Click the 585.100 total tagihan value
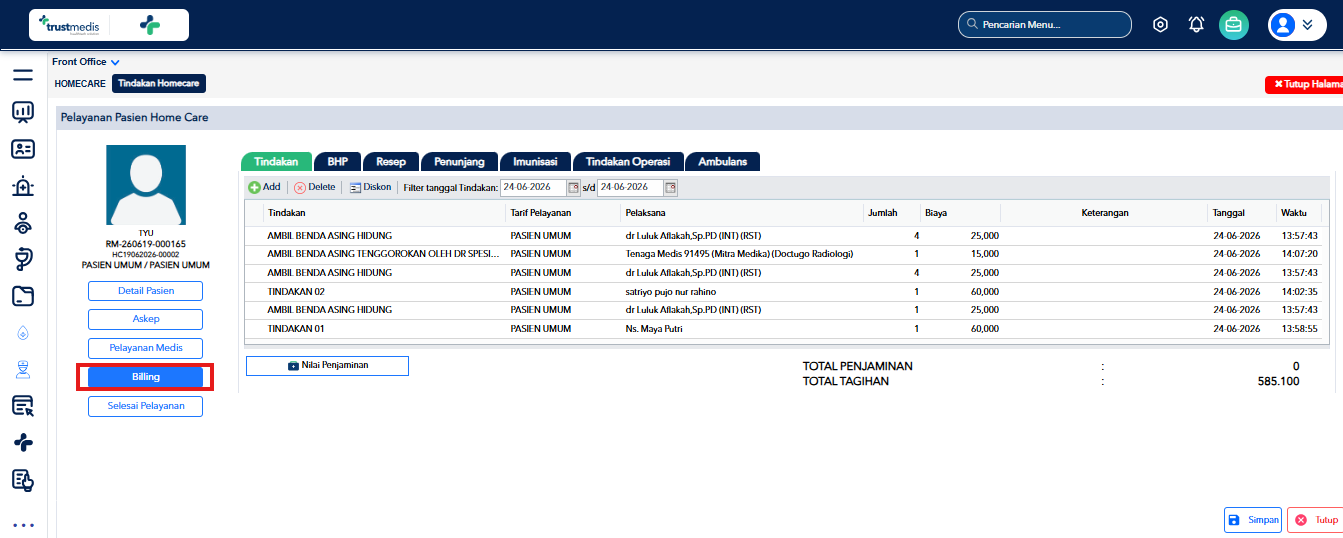 coord(1278,381)
